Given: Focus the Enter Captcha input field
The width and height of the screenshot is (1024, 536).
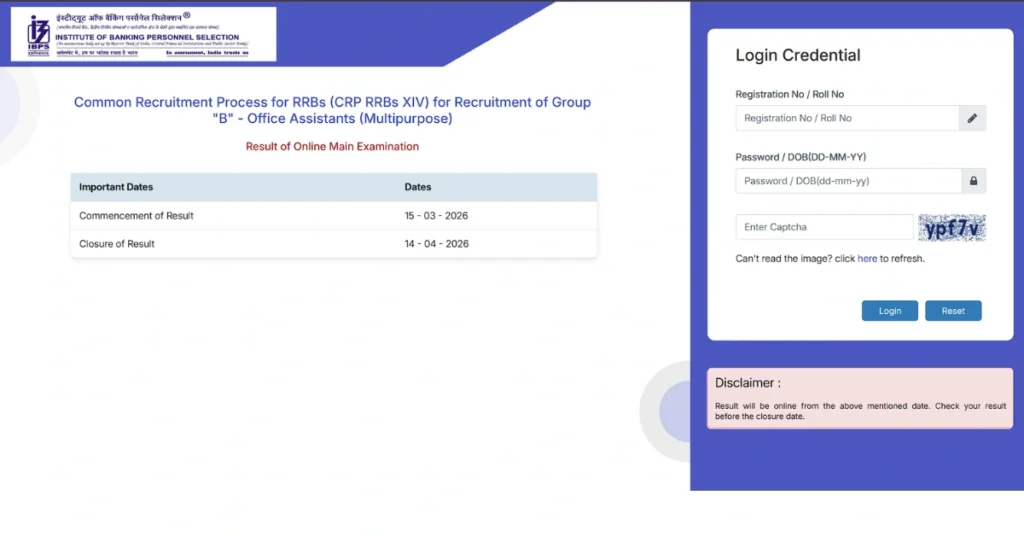Looking at the screenshot, I should 824,227.
